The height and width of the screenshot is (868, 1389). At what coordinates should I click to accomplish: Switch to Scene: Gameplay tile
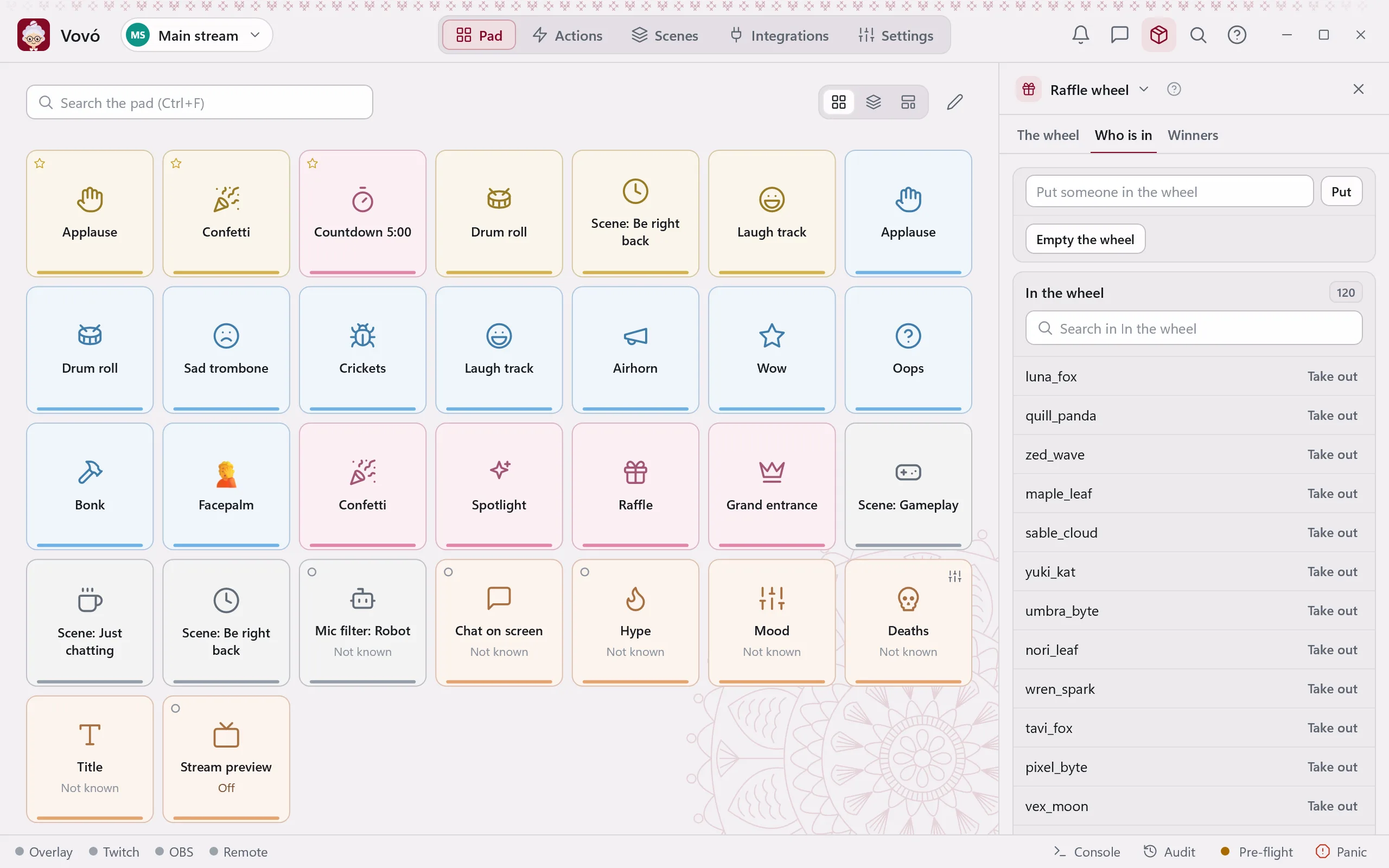pyautogui.click(x=908, y=486)
